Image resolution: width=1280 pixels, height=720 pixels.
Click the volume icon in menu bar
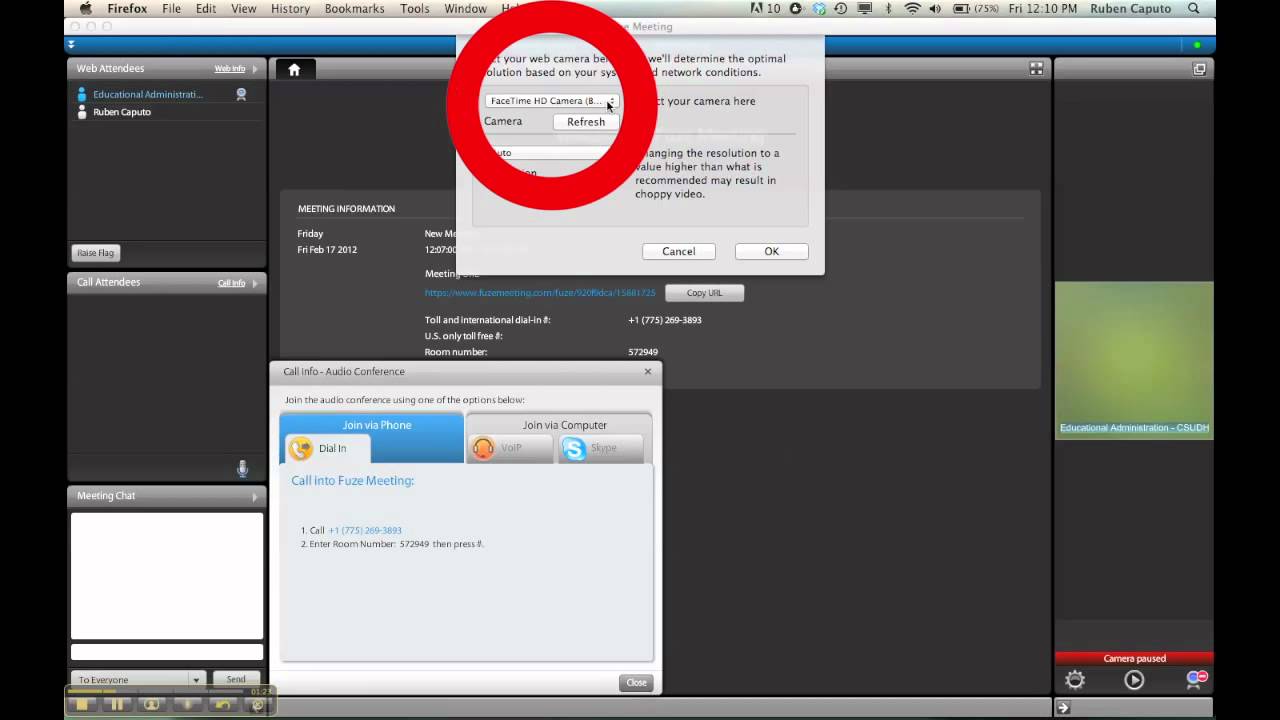[x=936, y=9]
